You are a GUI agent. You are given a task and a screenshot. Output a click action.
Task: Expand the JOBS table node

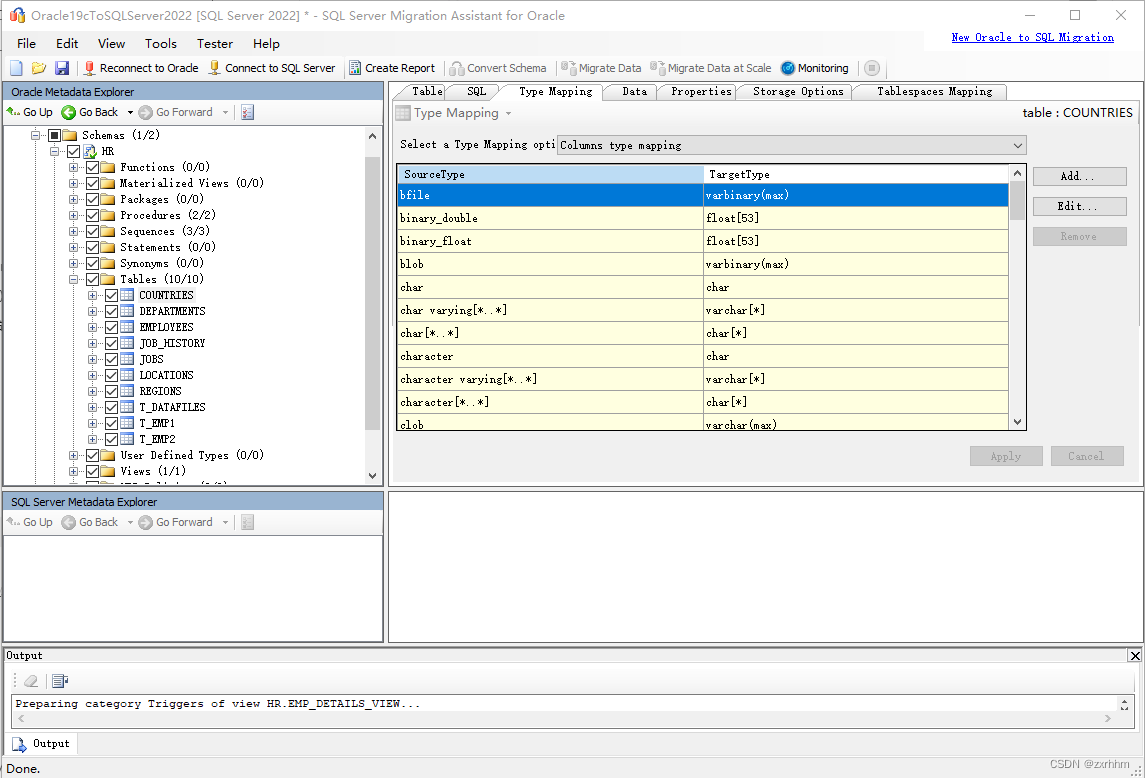click(92, 359)
